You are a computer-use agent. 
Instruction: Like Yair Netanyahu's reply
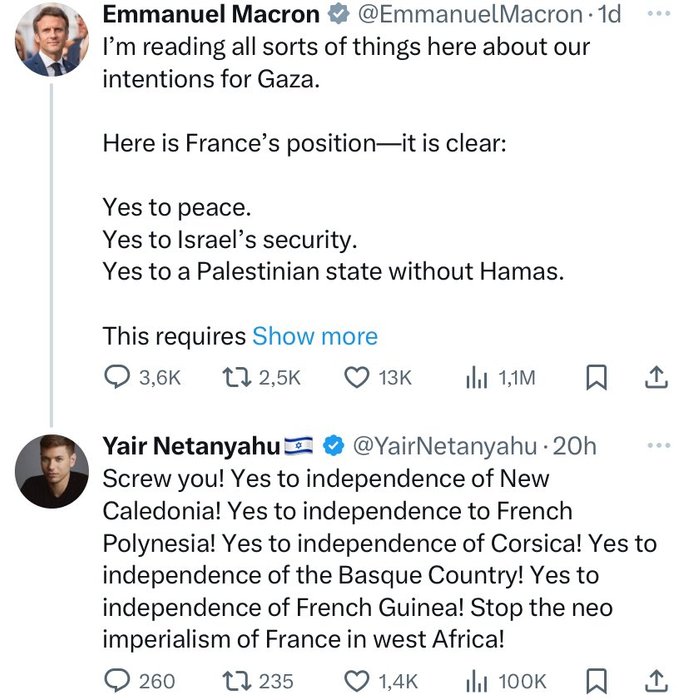[357, 681]
